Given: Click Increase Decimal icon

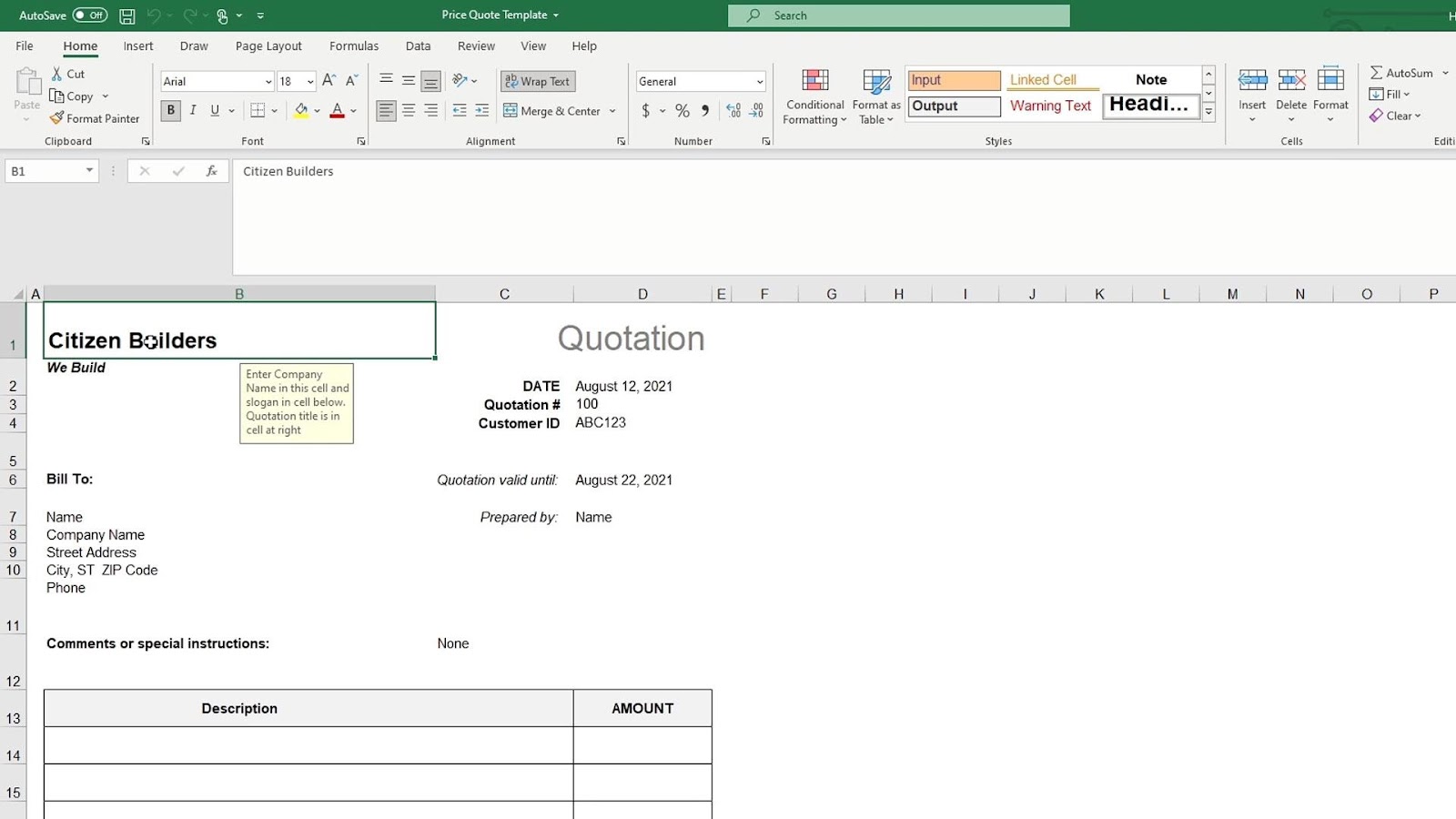Looking at the screenshot, I should coord(733,111).
